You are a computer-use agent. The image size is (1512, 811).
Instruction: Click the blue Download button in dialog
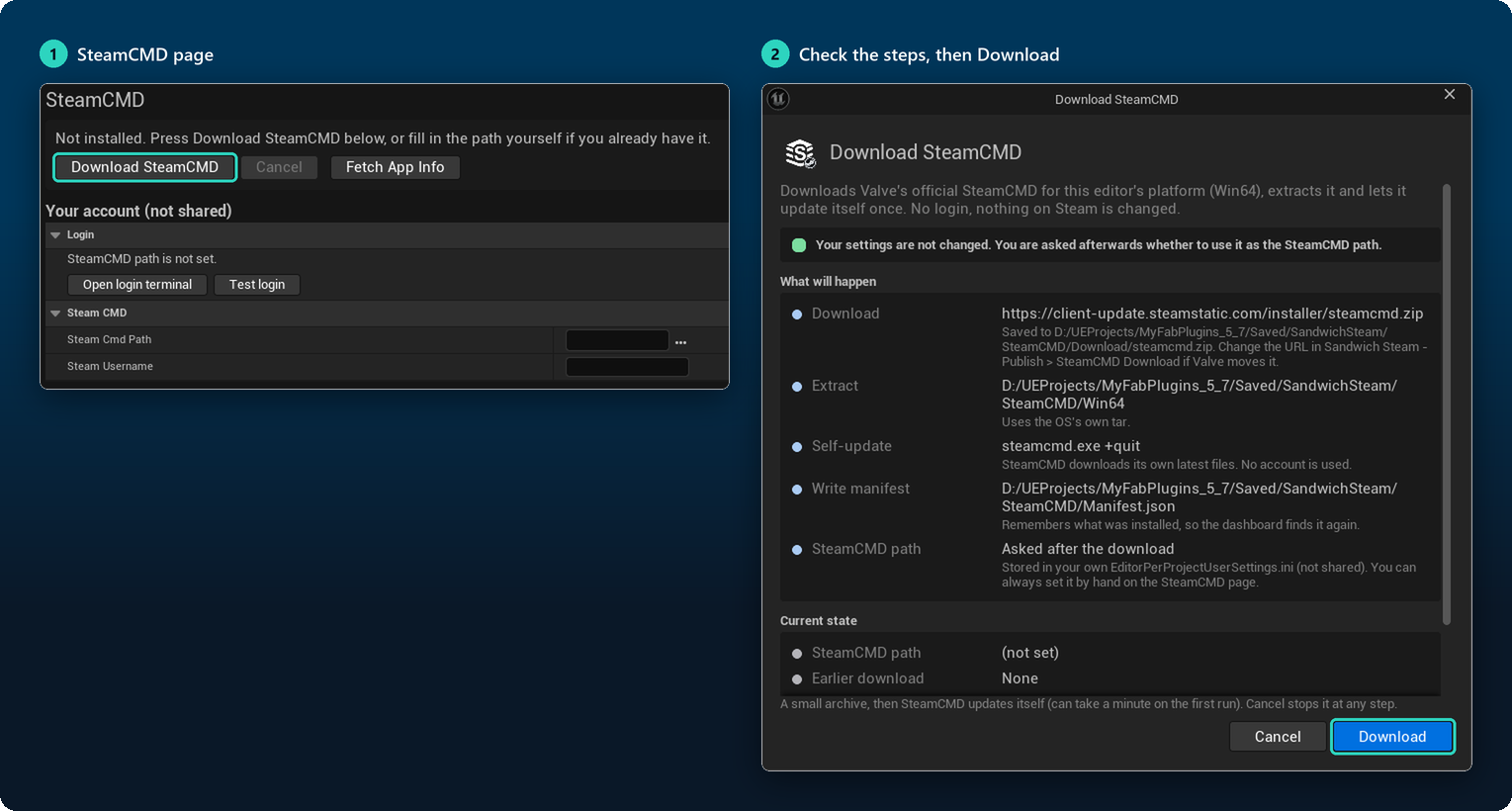pyautogui.click(x=1392, y=737)
